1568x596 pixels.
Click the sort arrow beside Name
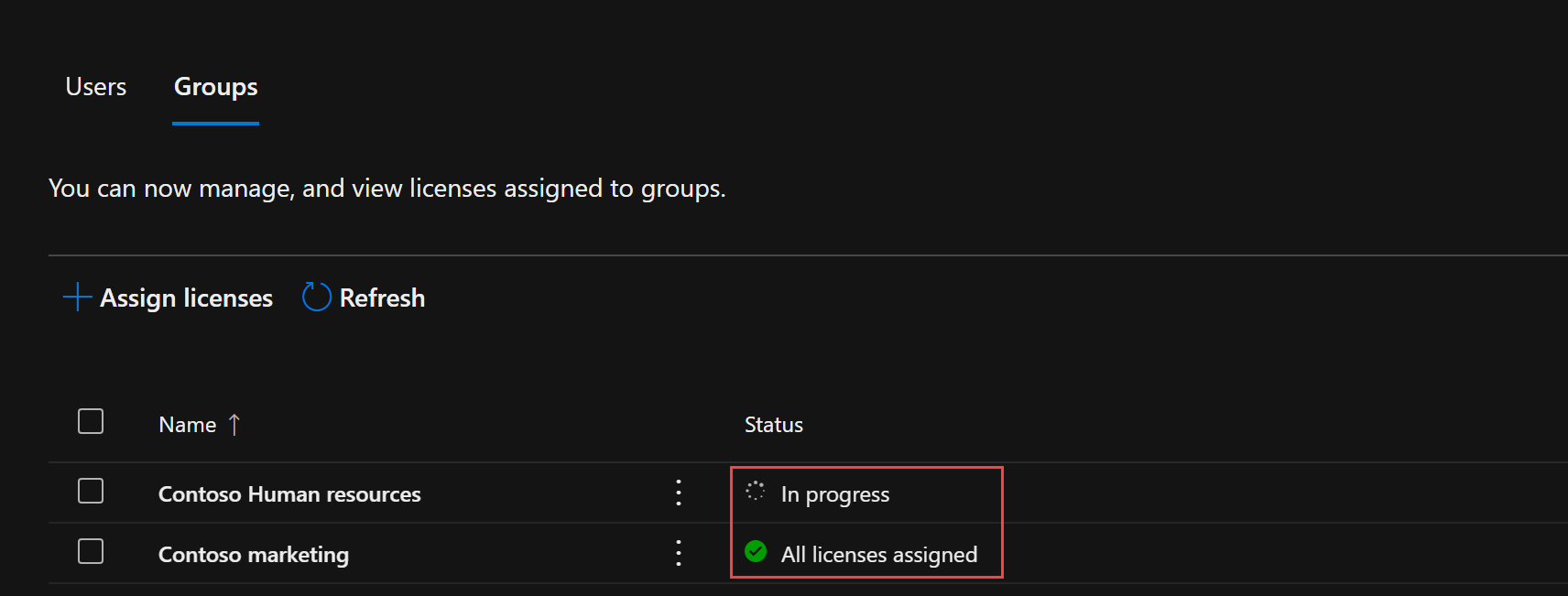click(x=234, y=424)
